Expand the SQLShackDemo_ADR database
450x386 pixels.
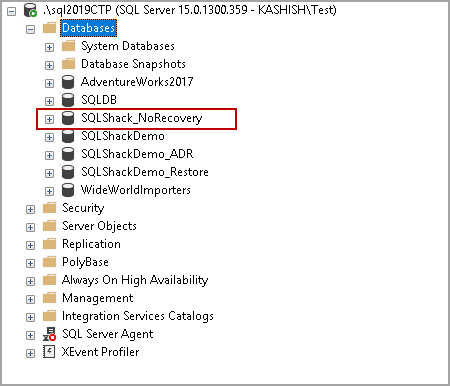[49, 156]
